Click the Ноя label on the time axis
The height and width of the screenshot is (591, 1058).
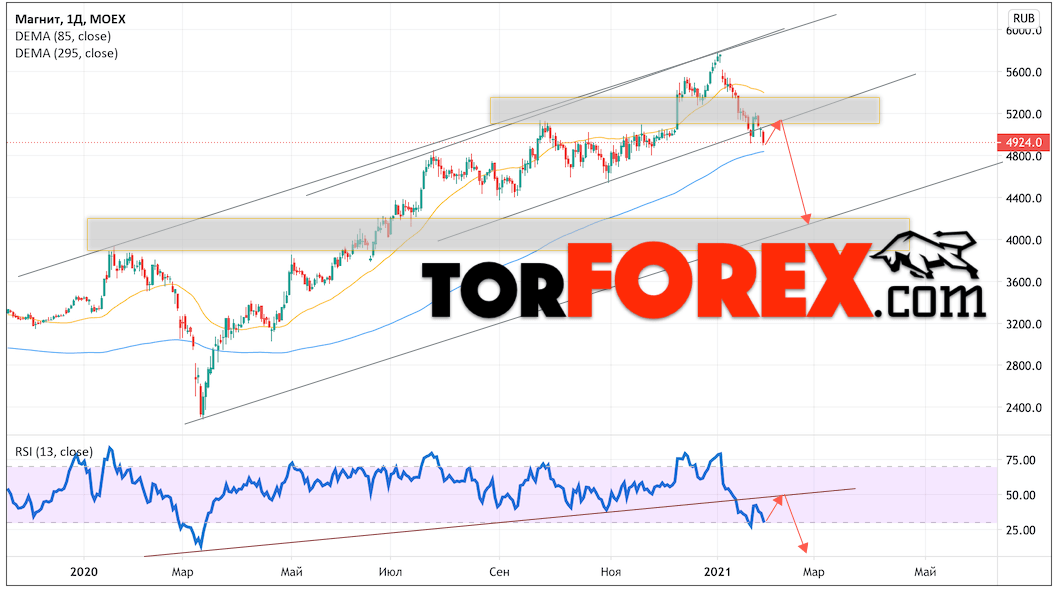coord(611,572)
